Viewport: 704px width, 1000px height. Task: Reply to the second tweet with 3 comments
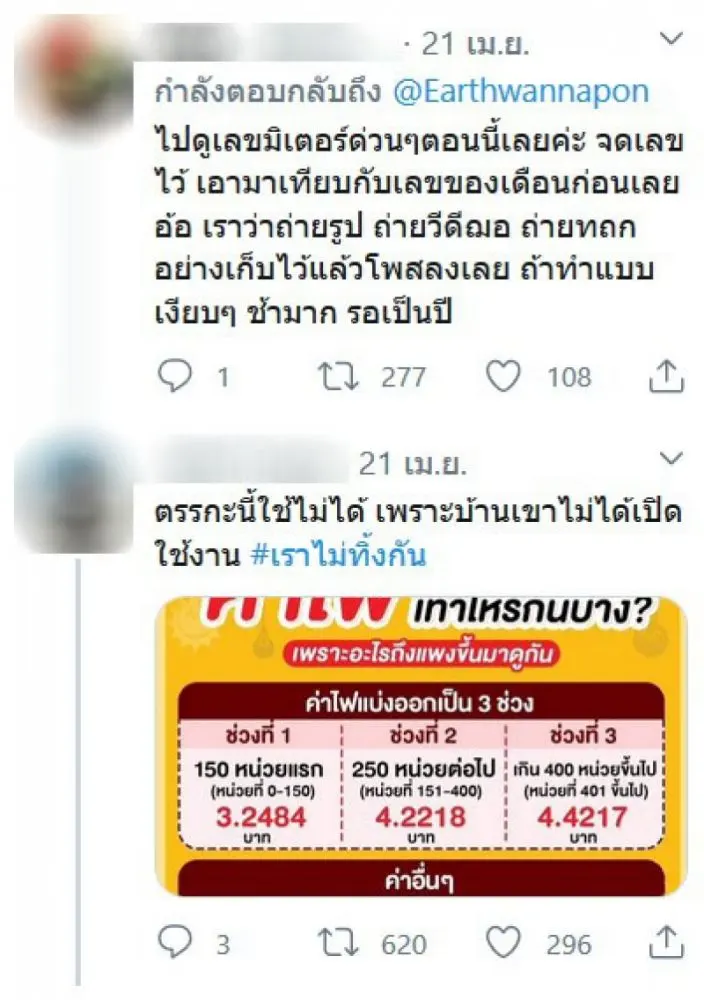174,942
